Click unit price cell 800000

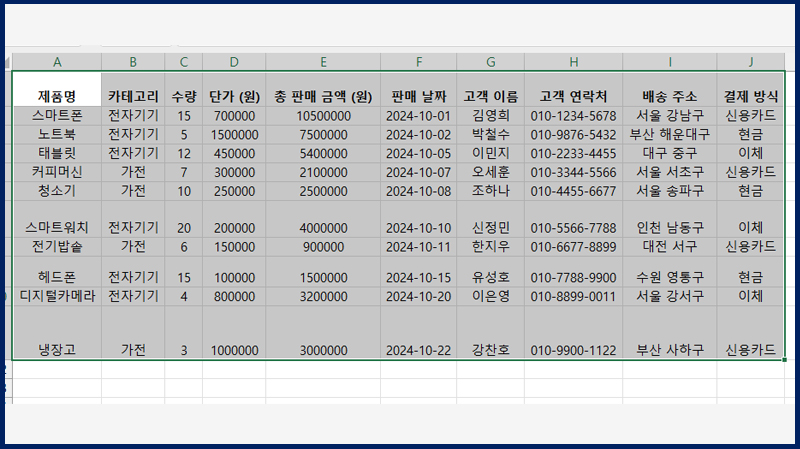[234, 296]
